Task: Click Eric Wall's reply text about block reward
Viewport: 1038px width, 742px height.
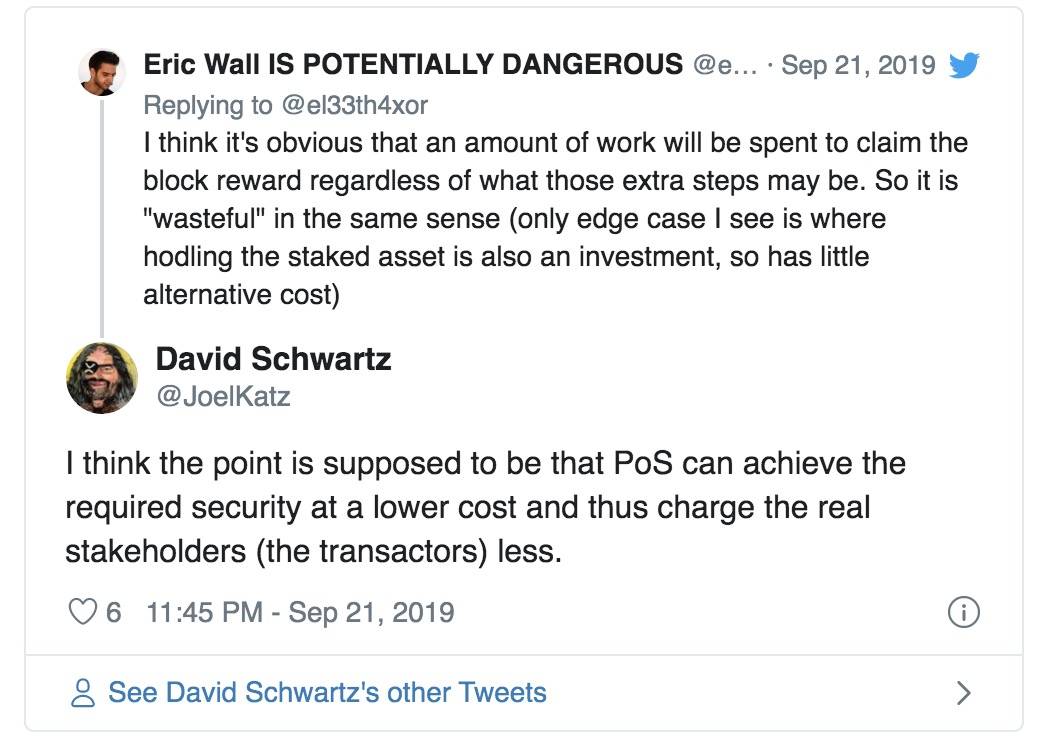Action: click(556, 218)
